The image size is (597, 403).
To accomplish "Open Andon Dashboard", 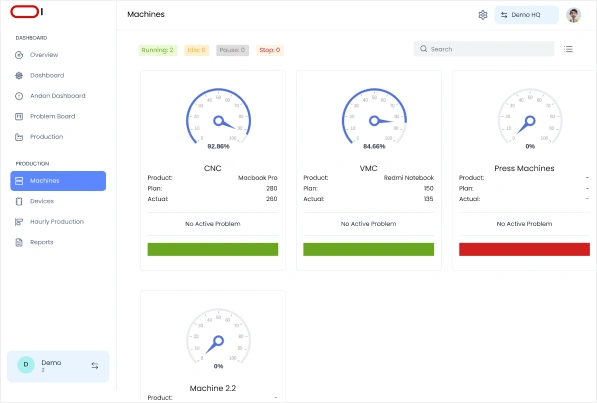I will 58,96.
